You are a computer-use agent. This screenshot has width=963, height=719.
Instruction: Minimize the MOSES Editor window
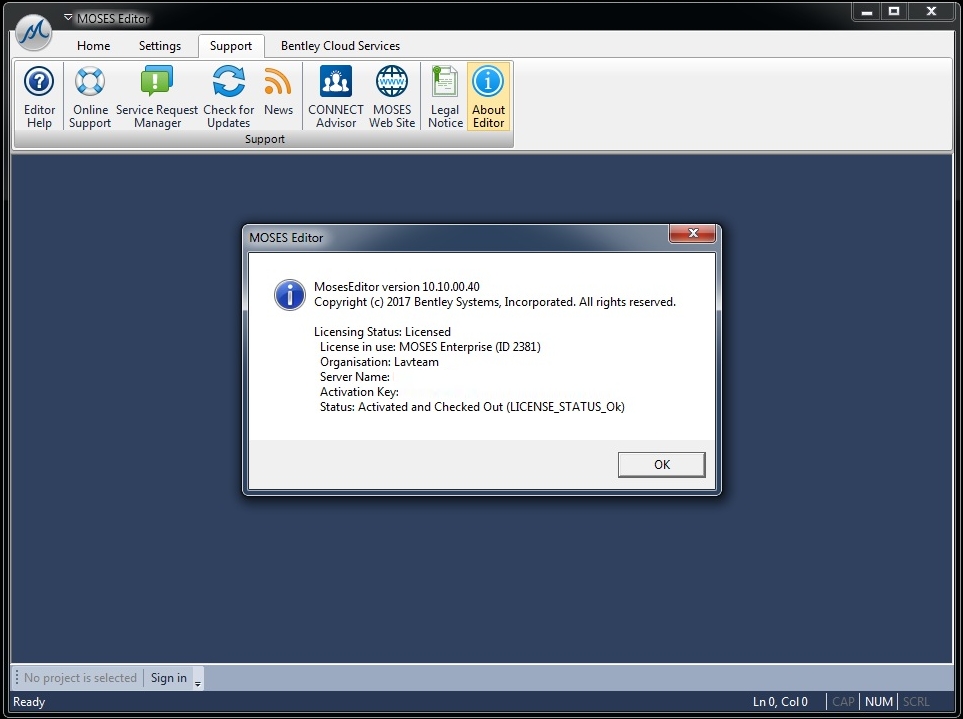[x=867, y=12]
